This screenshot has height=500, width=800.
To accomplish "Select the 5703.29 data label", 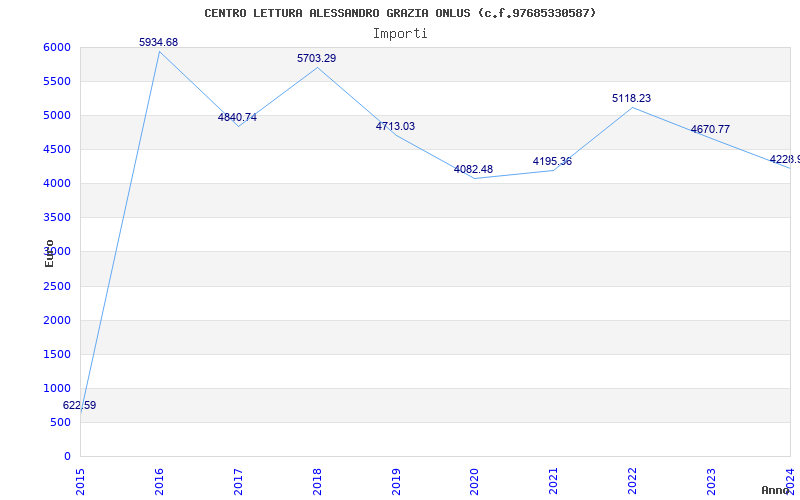I will [317, 58].
